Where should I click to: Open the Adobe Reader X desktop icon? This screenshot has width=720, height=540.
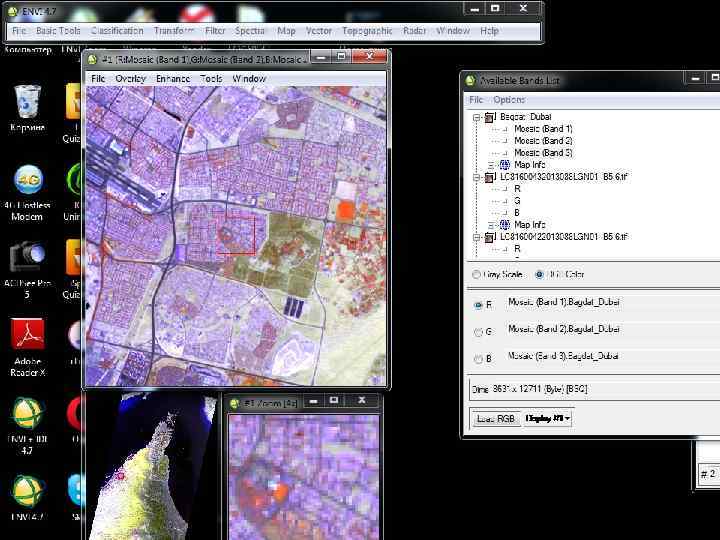[28, 334]
